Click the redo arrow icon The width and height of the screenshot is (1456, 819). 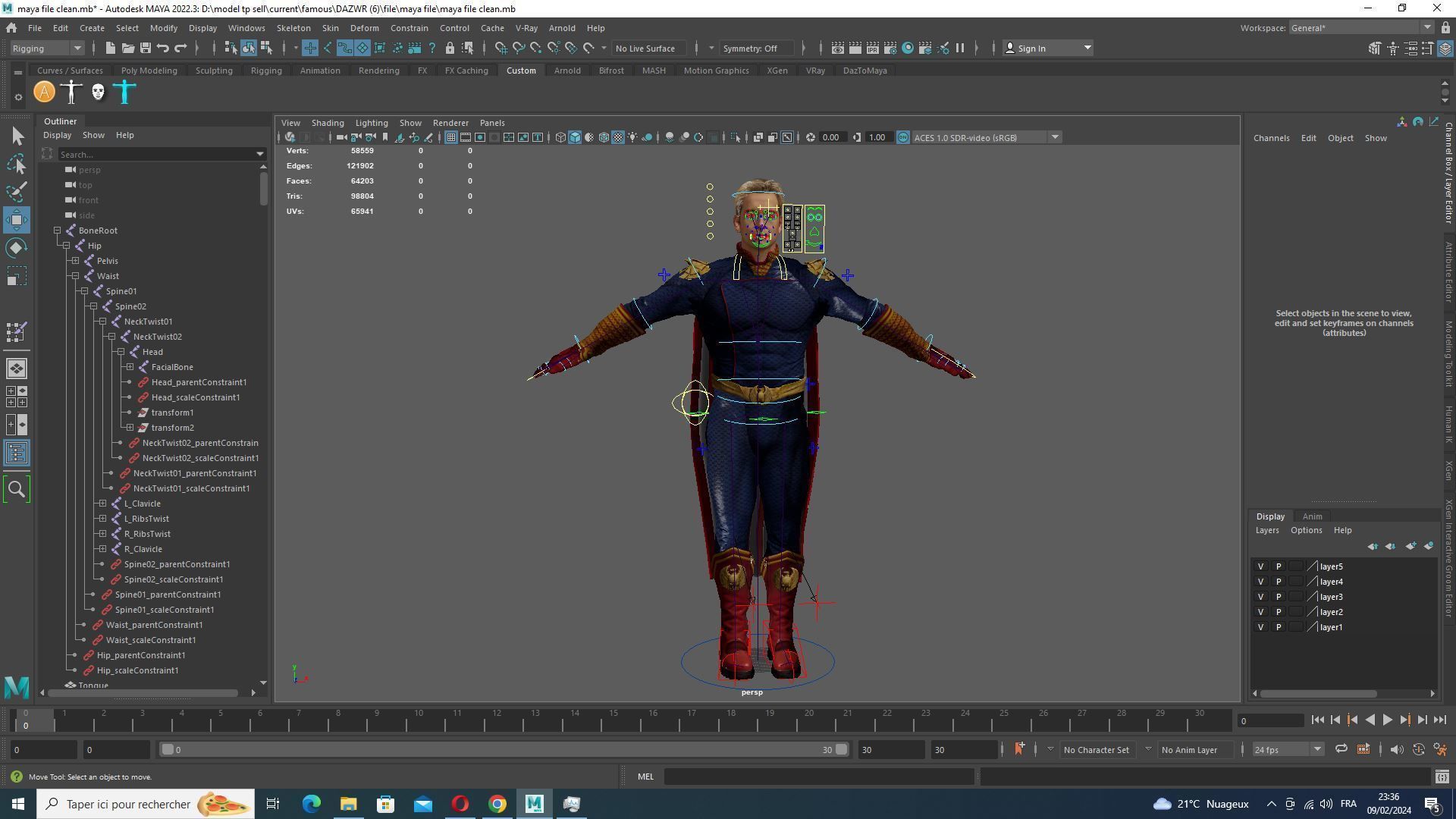tap(180, 48)
